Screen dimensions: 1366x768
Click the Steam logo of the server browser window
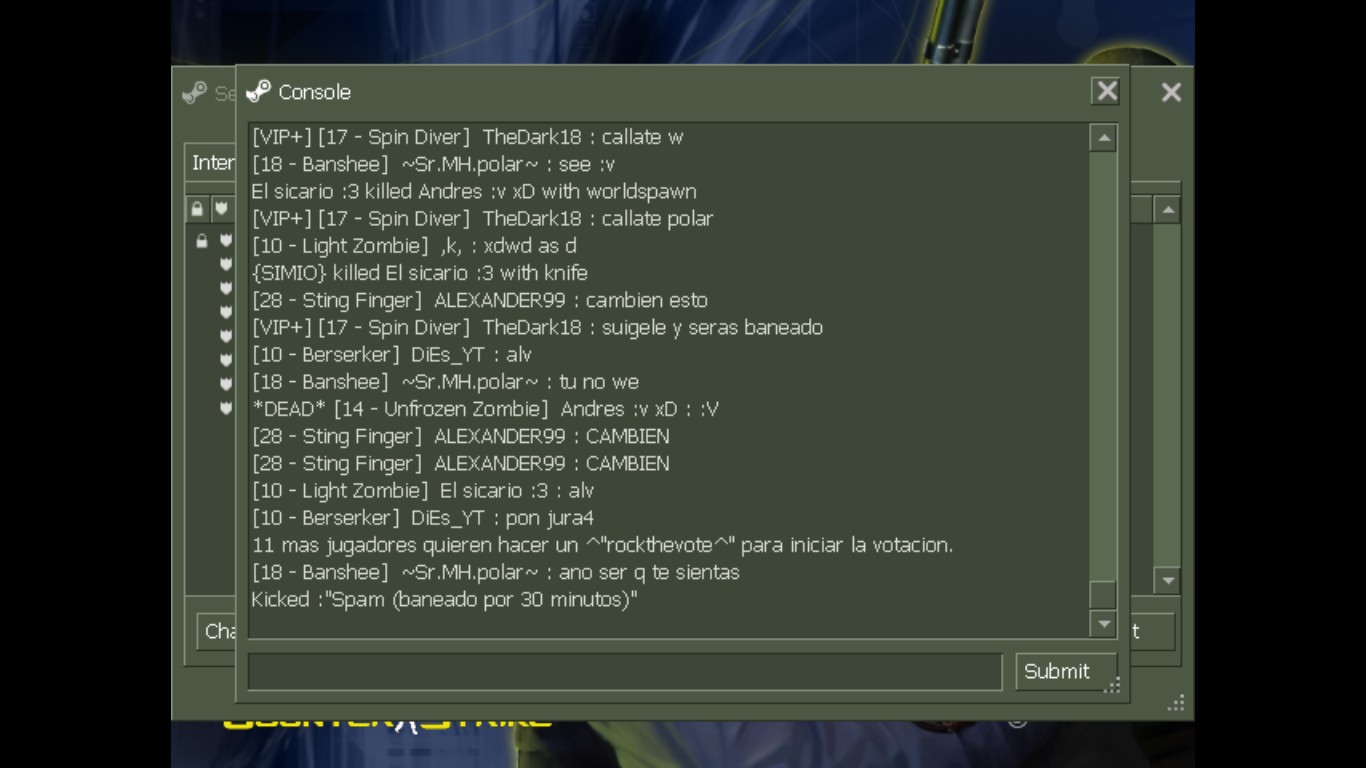tap(194, 93)
